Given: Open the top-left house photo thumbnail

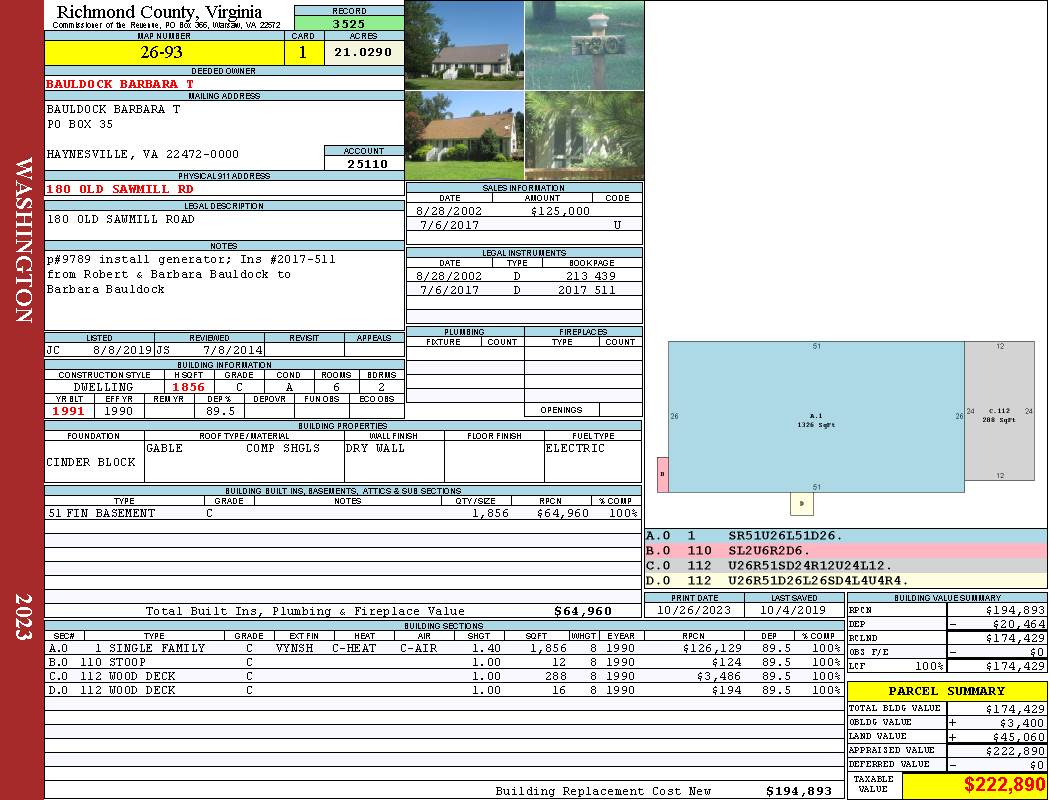Looking at the screenshot, I should pos(464,45).
